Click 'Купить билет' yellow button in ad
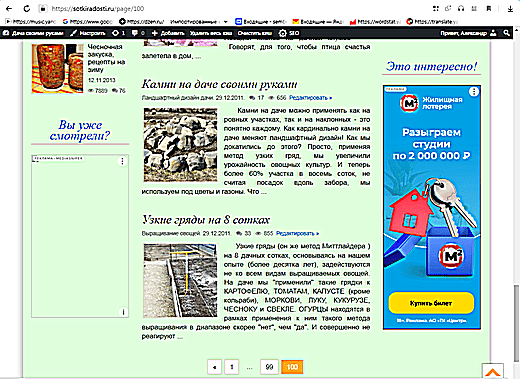This screenshot has height=379, width=520. click(x=431, y=303)
